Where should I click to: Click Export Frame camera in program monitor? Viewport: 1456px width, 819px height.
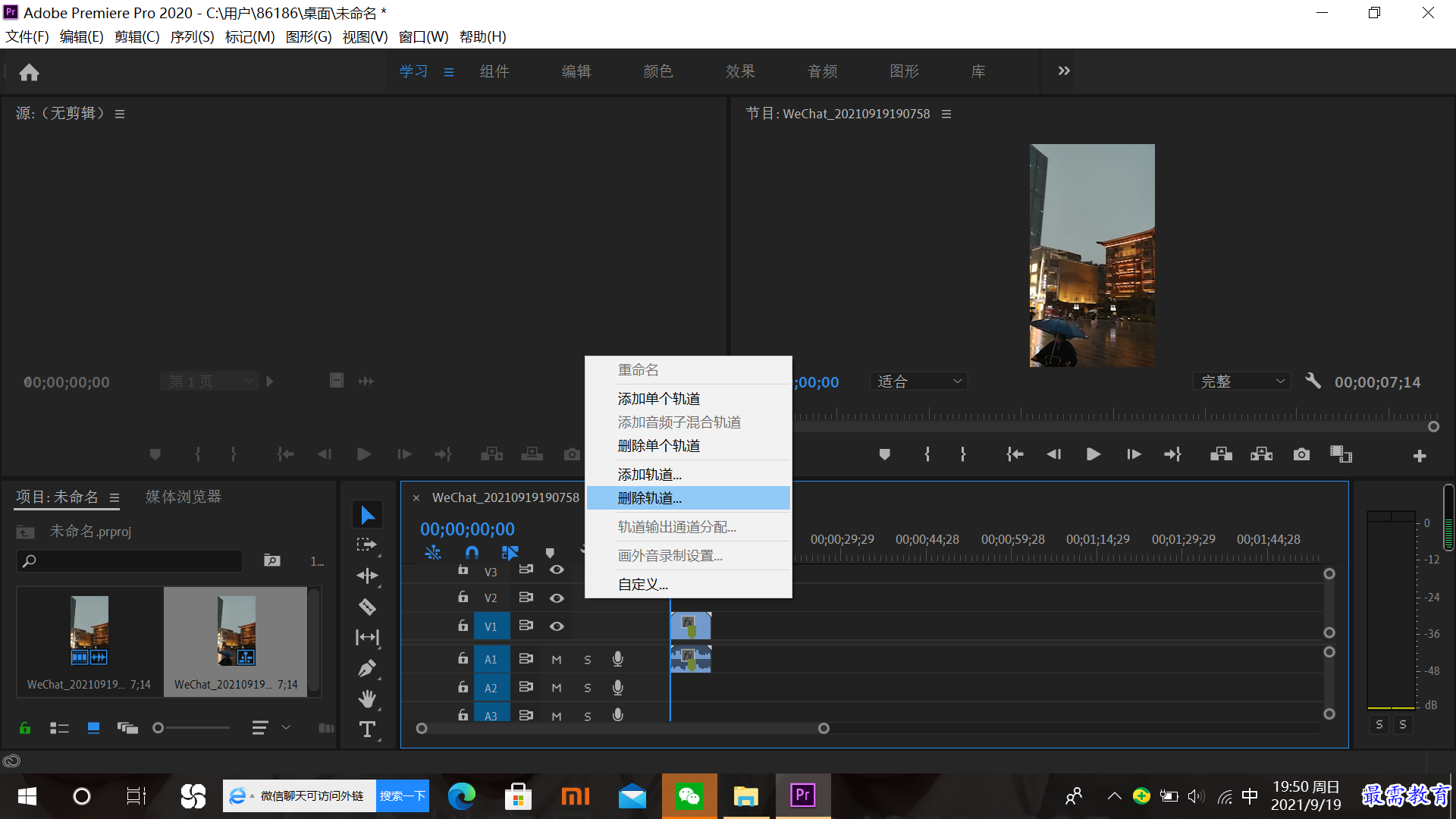click(x=1301, y=454)
